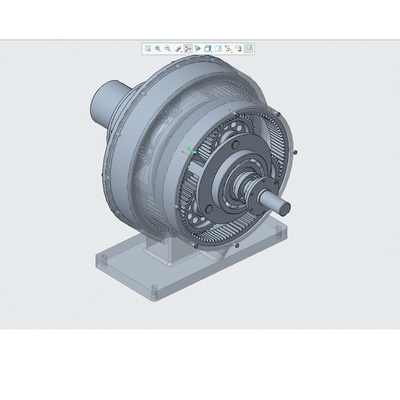Click the Annotation Display icon
Viewport: 400px width, 400px height.
(x=238, y=49)
